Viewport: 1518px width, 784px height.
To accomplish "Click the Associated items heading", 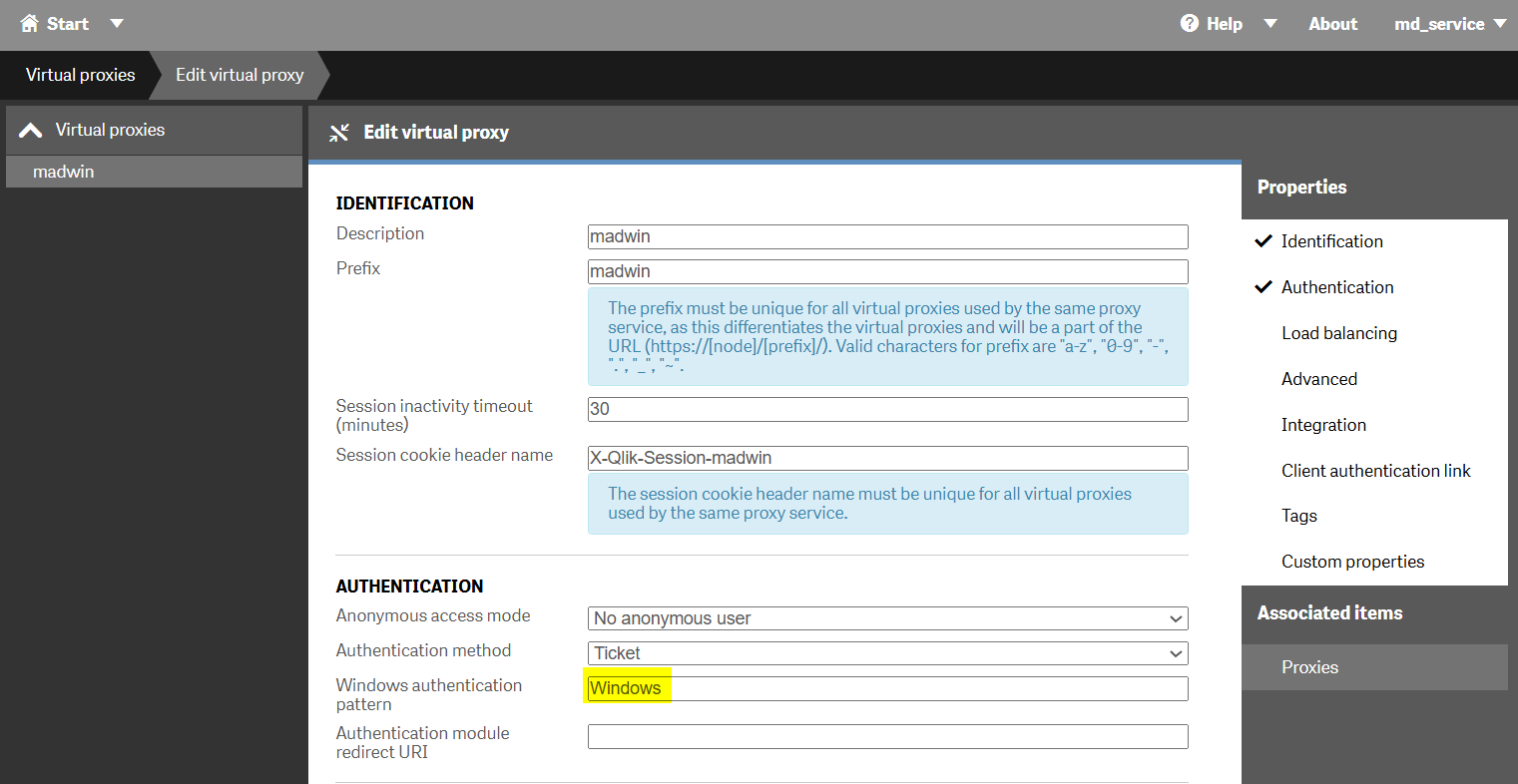I will click(x=1329, y=613).
